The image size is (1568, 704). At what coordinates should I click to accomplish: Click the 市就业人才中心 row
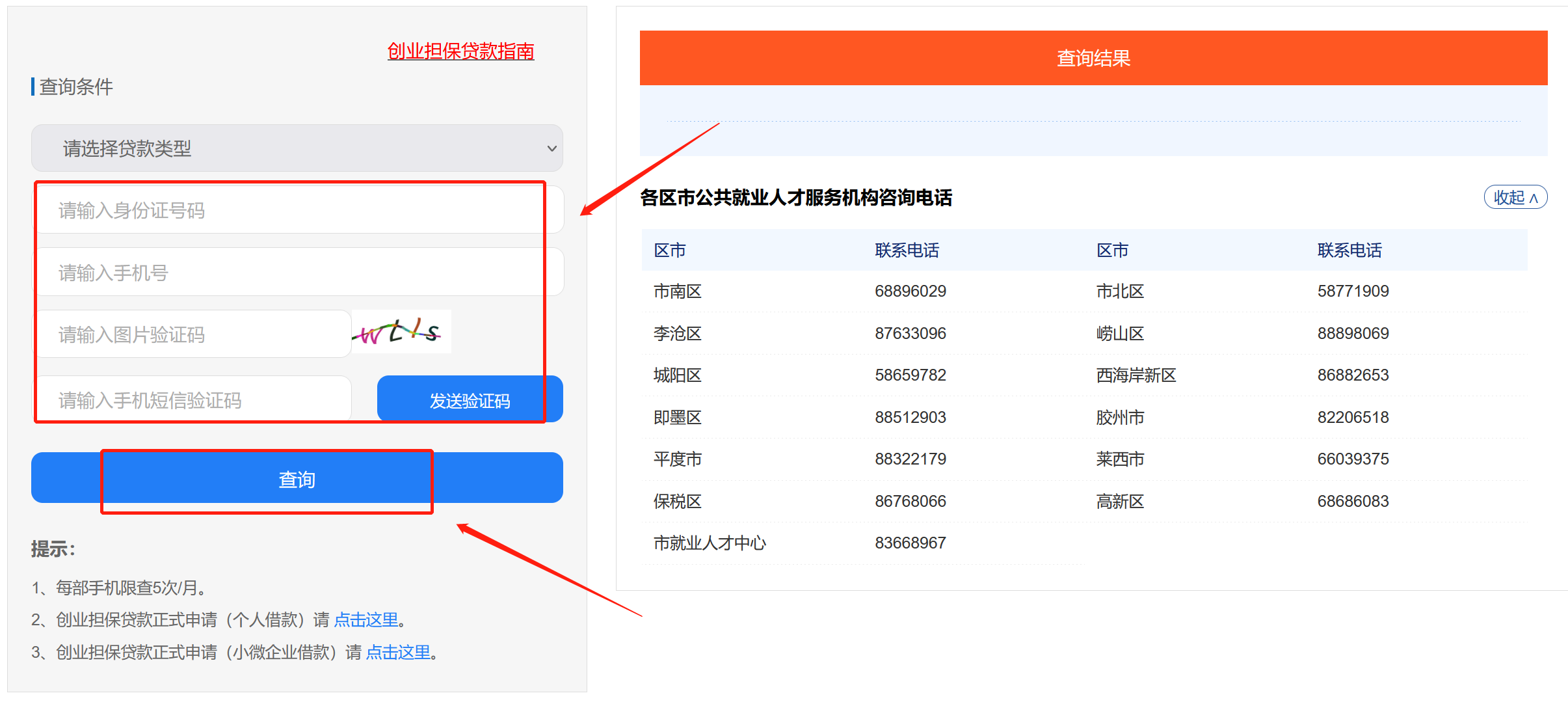710,543
